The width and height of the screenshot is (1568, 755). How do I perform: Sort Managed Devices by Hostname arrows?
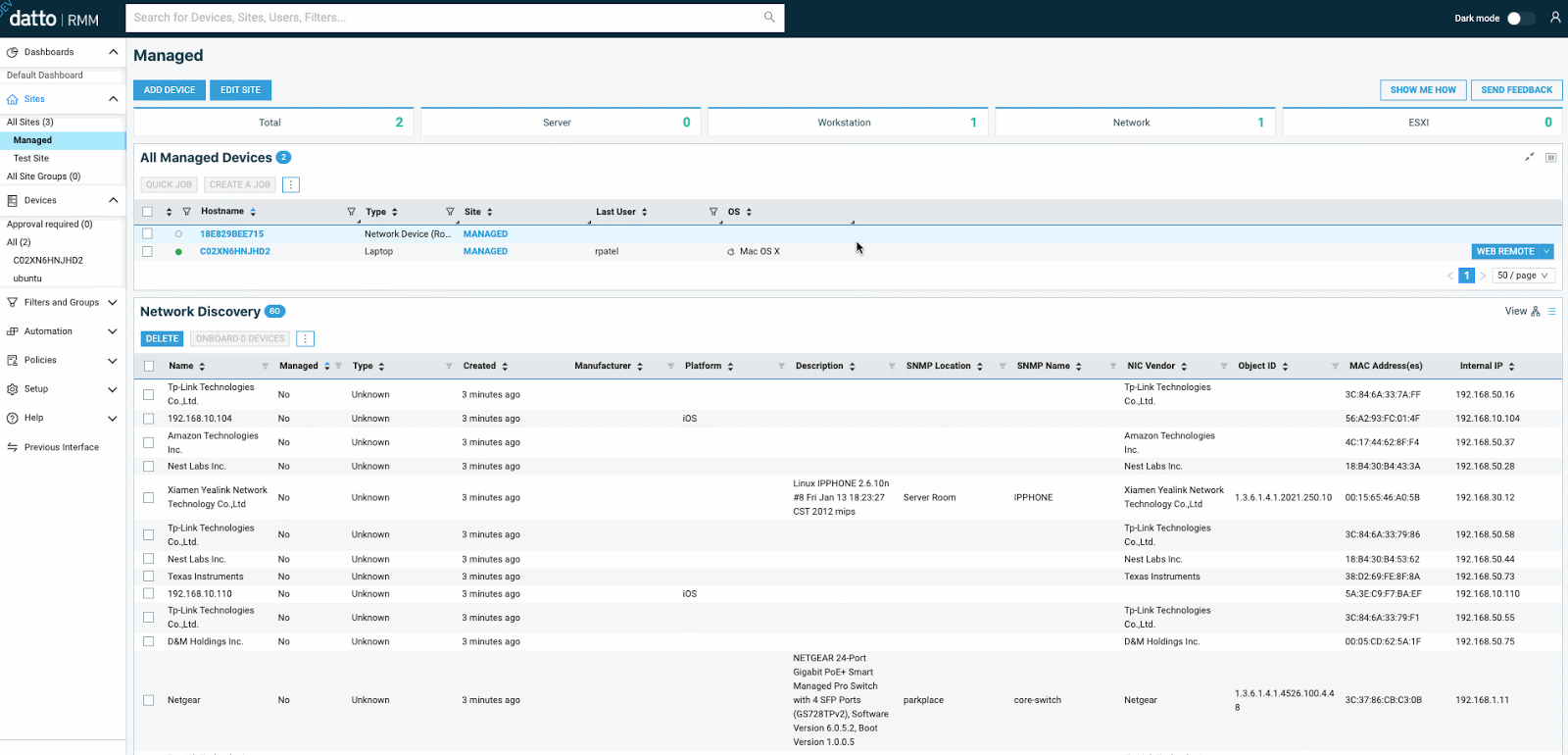[253, 212]
